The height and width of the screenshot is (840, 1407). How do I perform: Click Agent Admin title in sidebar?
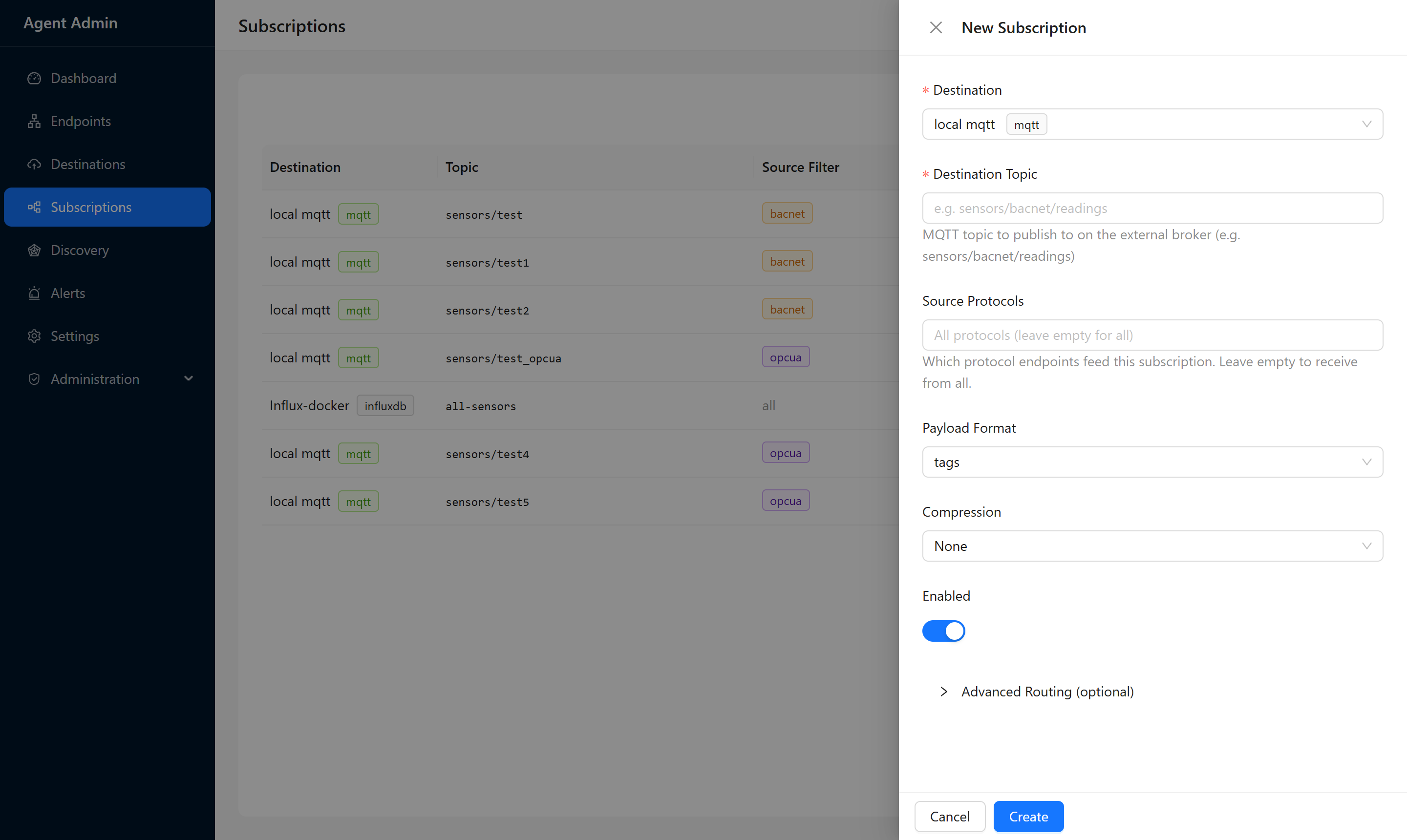tap(70, 22)
